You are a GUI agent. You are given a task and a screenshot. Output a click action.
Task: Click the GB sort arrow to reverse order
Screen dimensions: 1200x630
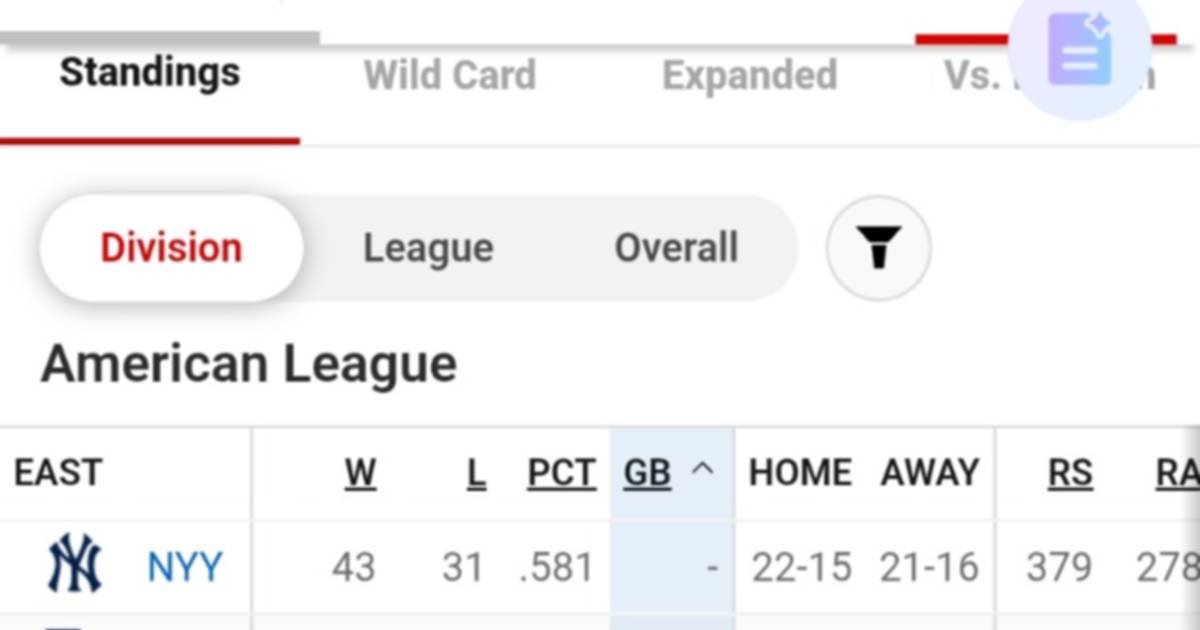pyautogui.click(x=703, y=470)
